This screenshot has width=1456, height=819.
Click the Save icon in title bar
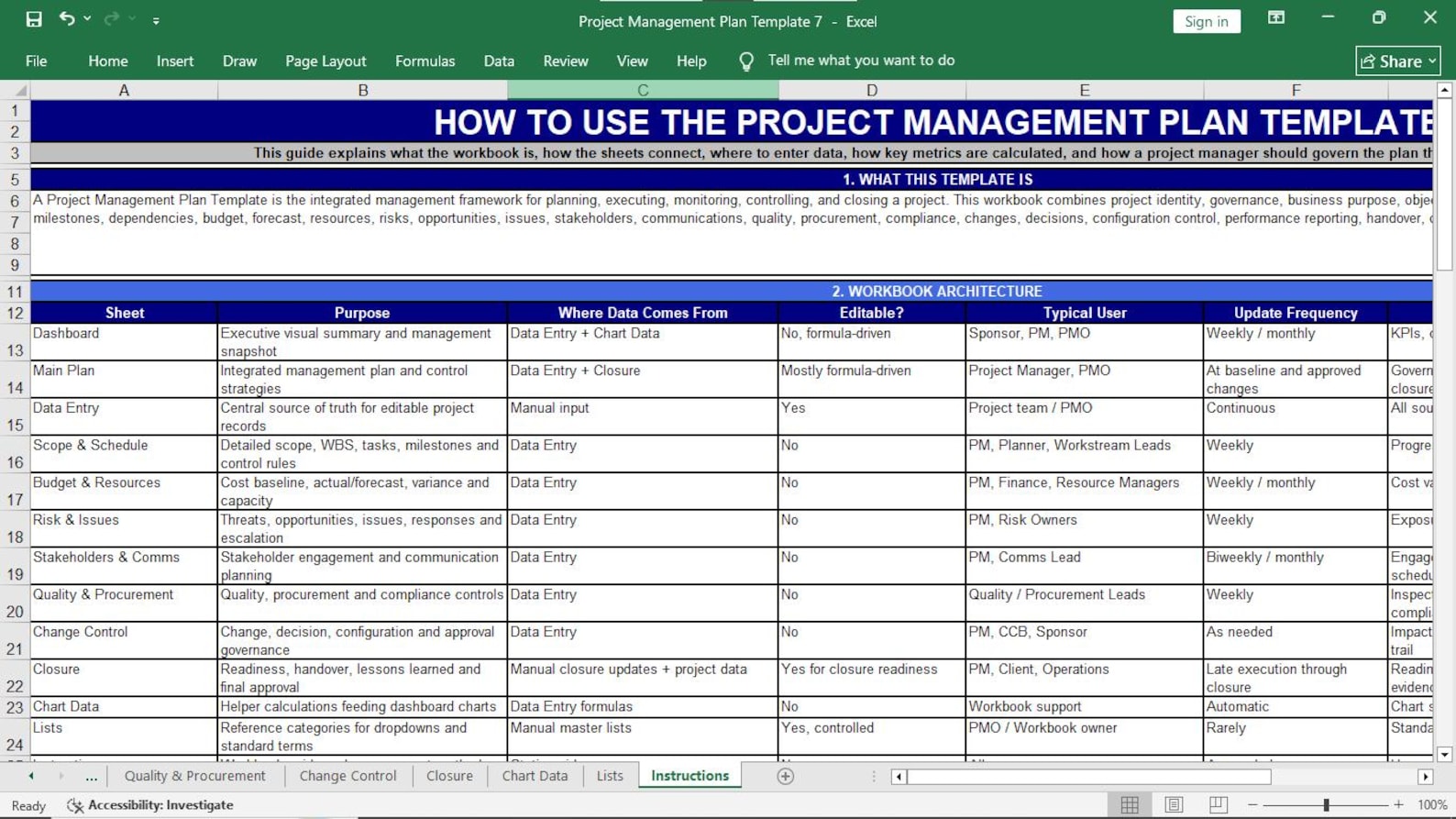tap(34, 19)
